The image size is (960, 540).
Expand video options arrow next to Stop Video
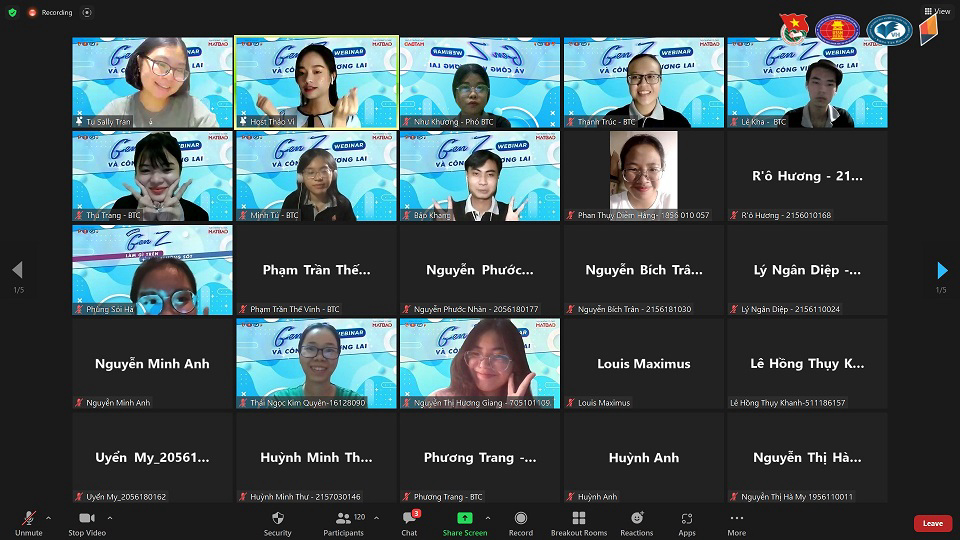pyautogui.click(x=110, y=518)
